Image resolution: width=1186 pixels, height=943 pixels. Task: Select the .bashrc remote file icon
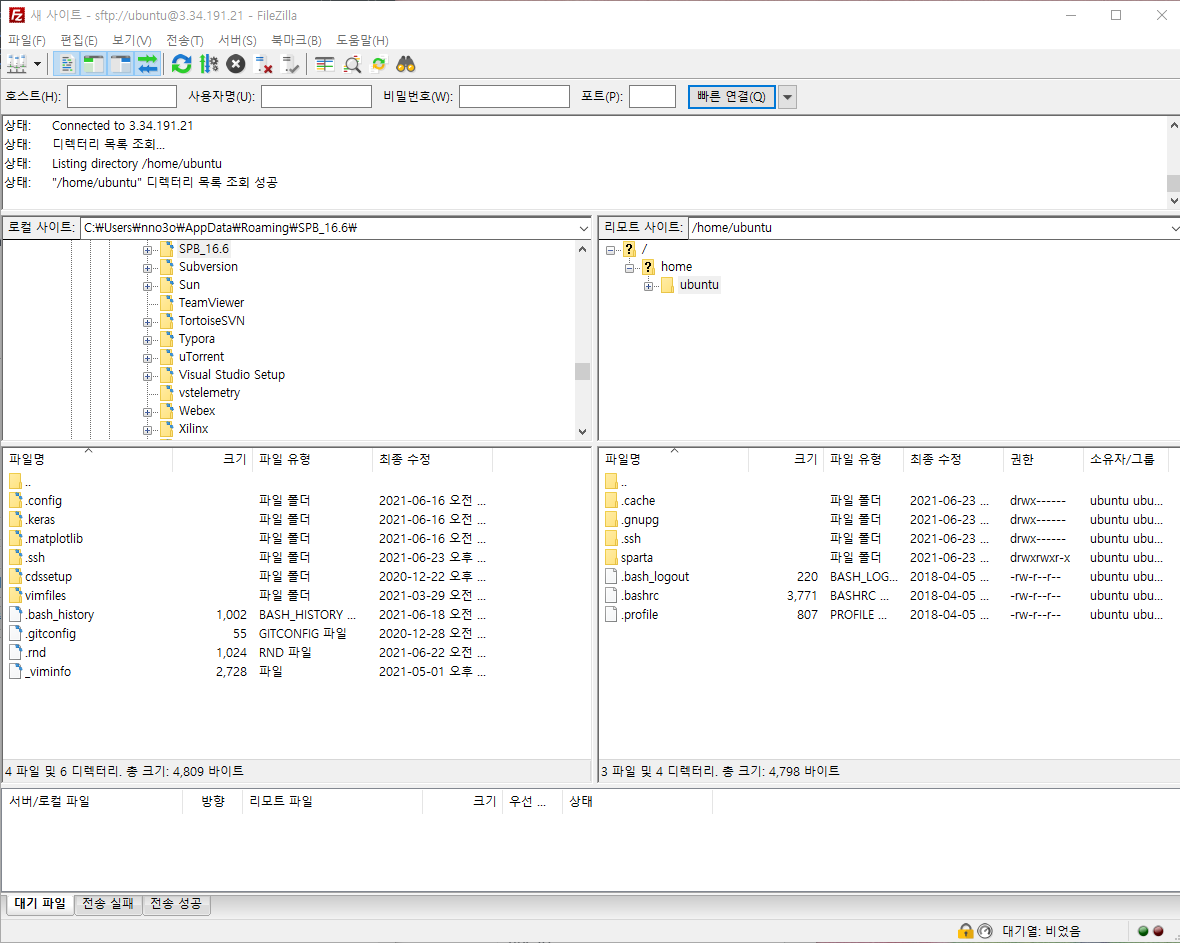coord(612,595)
